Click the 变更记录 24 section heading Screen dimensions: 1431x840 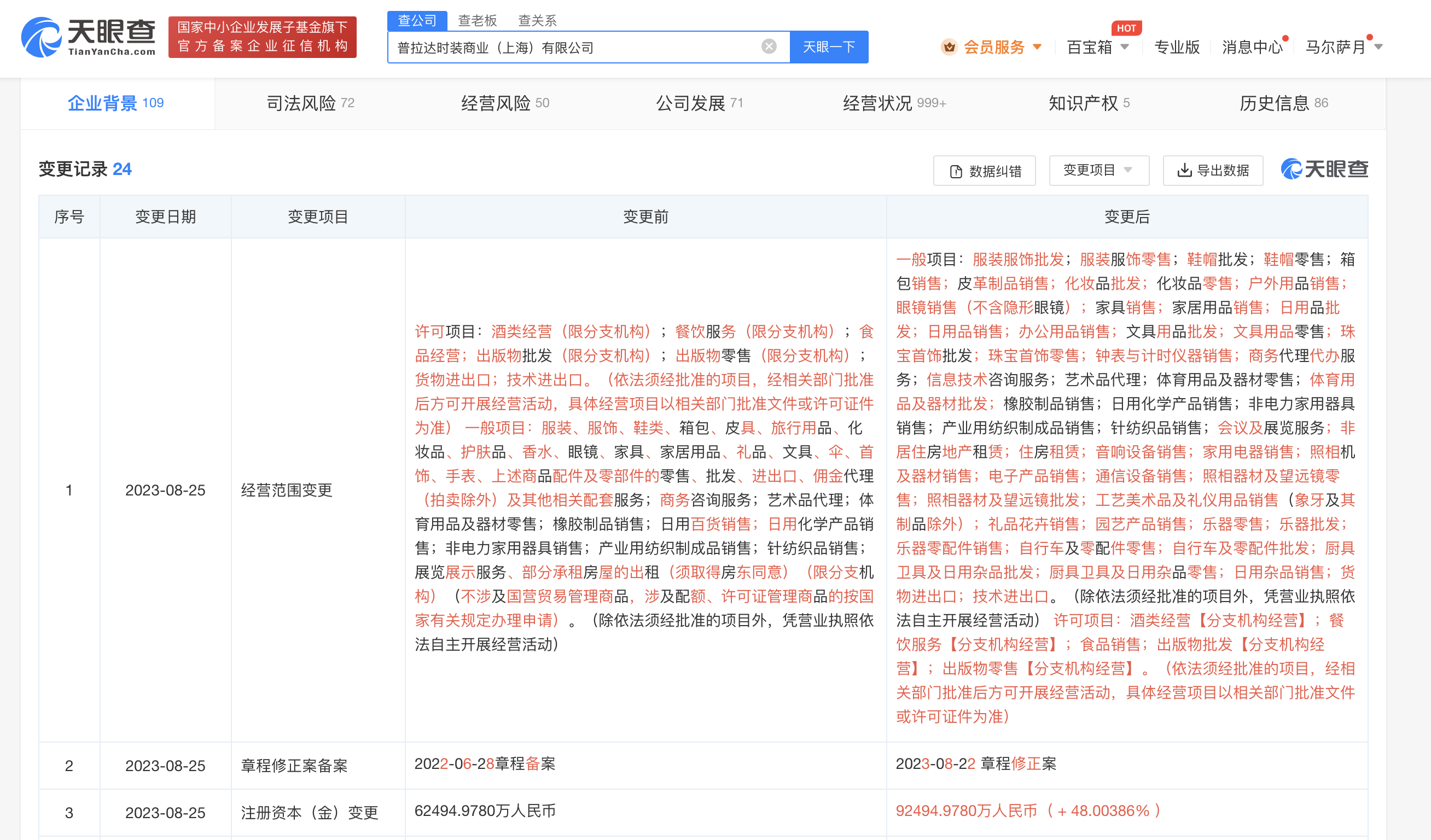coord(85,169)
